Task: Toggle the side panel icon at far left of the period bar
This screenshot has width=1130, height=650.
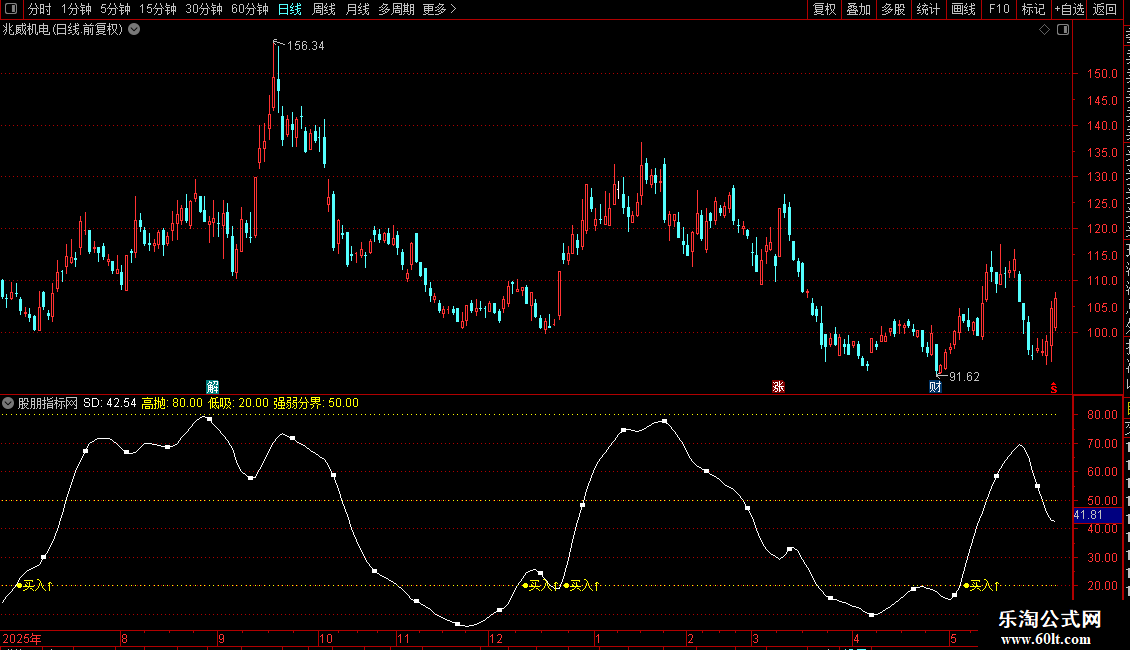Action: click(11, 9)
